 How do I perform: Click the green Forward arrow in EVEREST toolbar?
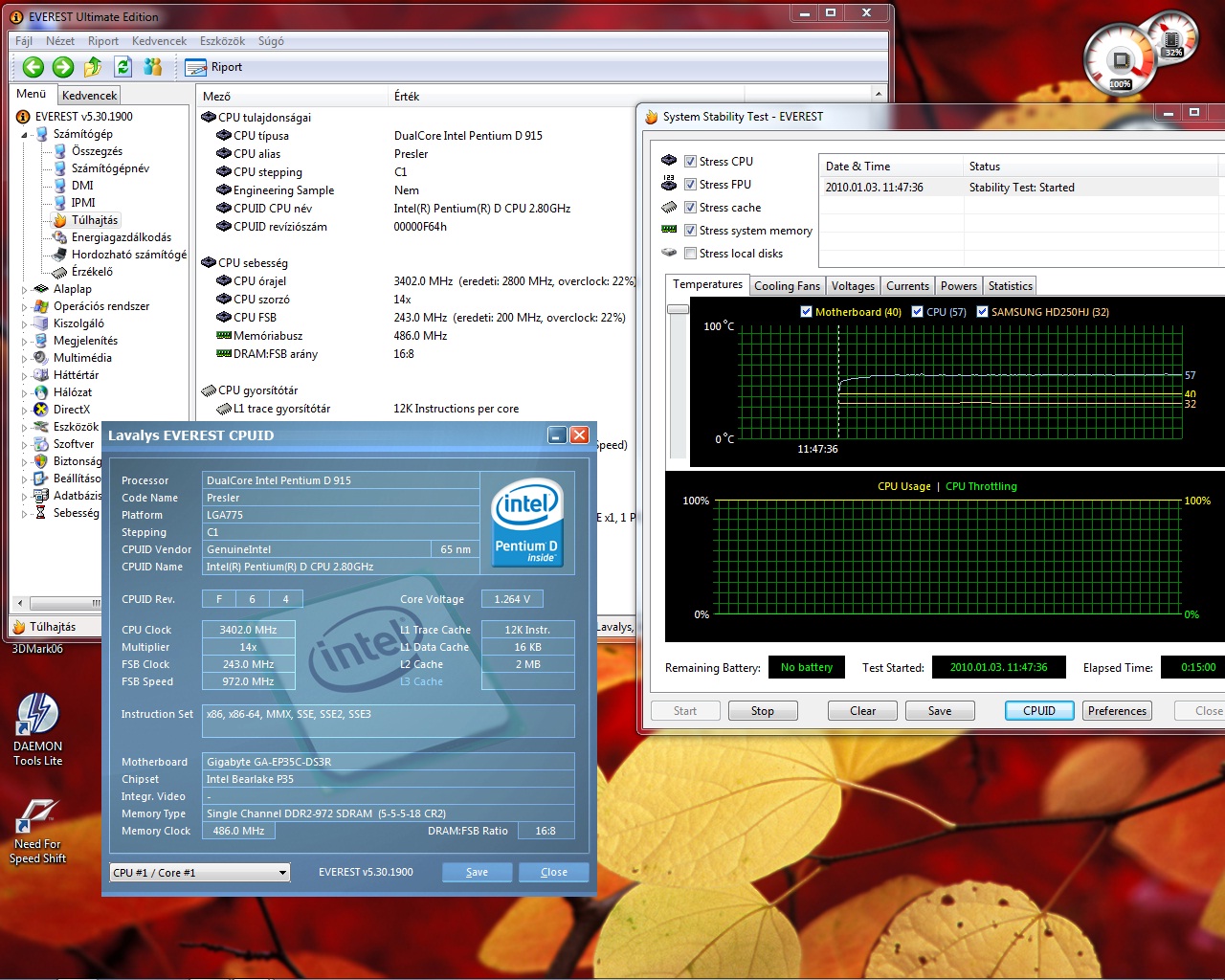tap(63, 67)
